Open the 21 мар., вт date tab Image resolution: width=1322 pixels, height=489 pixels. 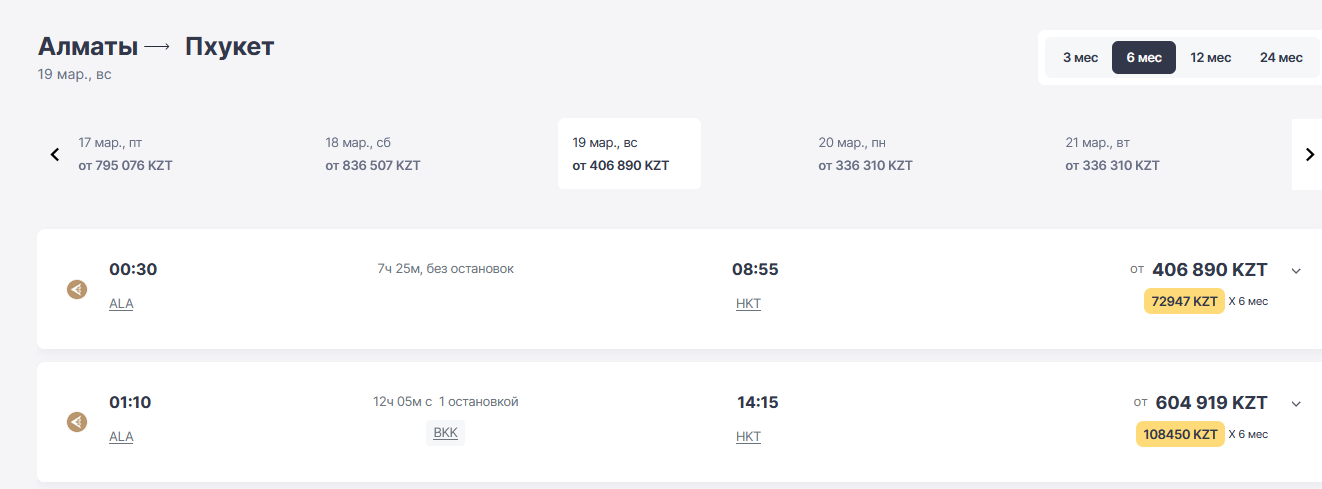(1112, 154)
